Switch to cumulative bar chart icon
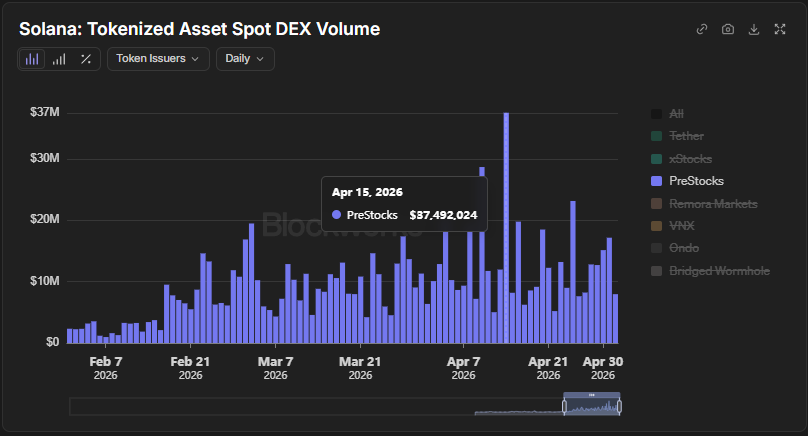This screenshot has width=808, height=436. (59, 59)
